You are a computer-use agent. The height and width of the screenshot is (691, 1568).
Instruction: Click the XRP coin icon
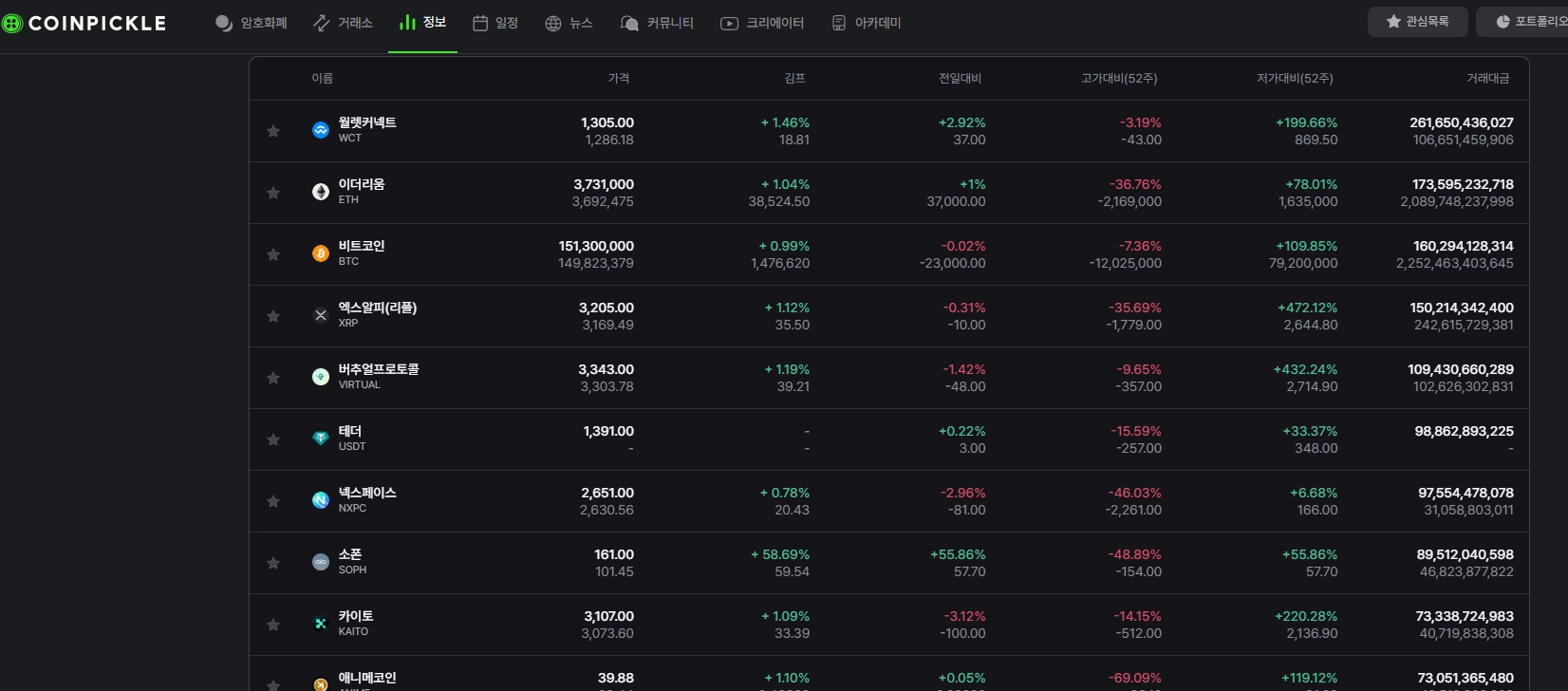[321, 315]
